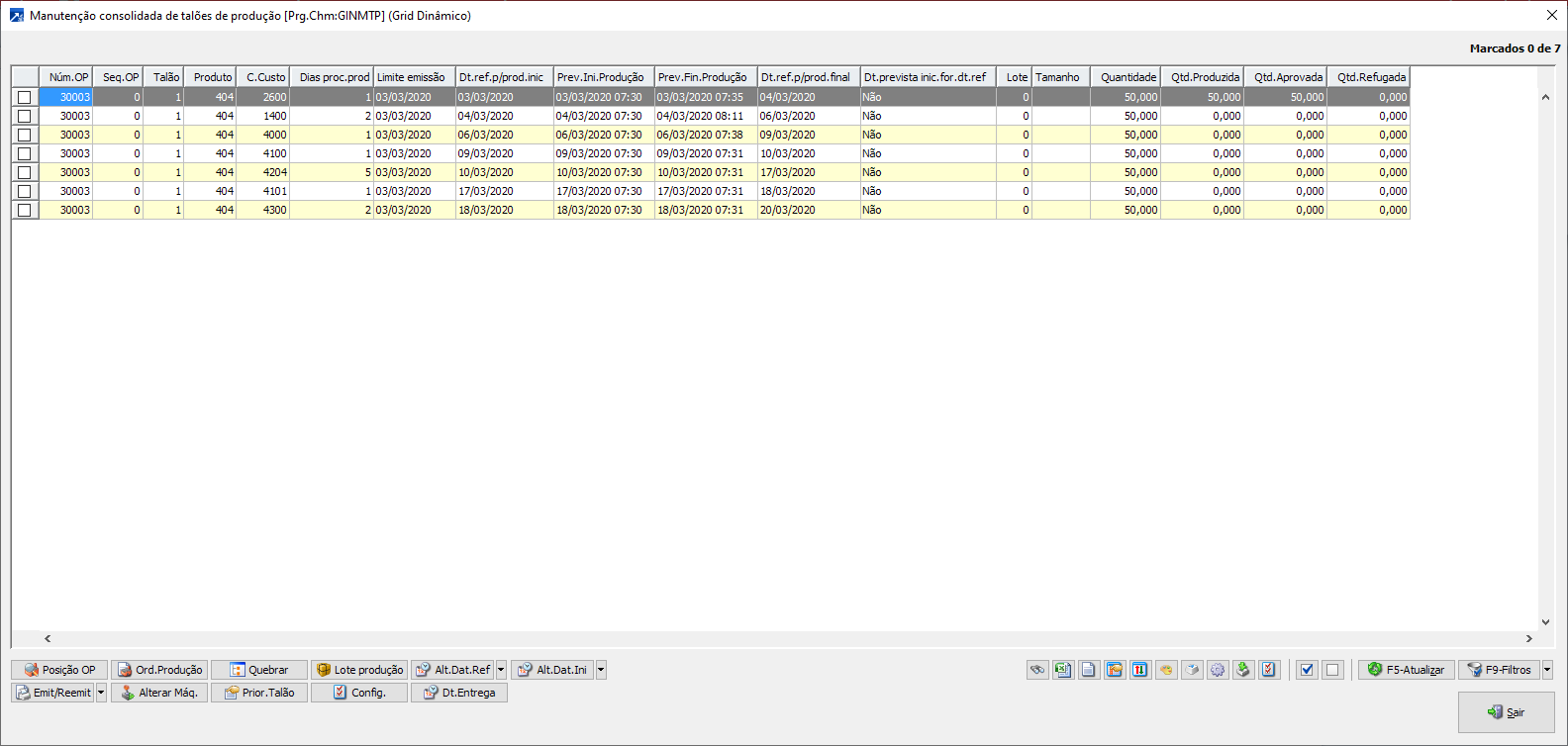Click left arrow of horizontal scrollbar
The width and height of the screenshot is (1568, 746).
pyautogui.click(x=48, y=639)
